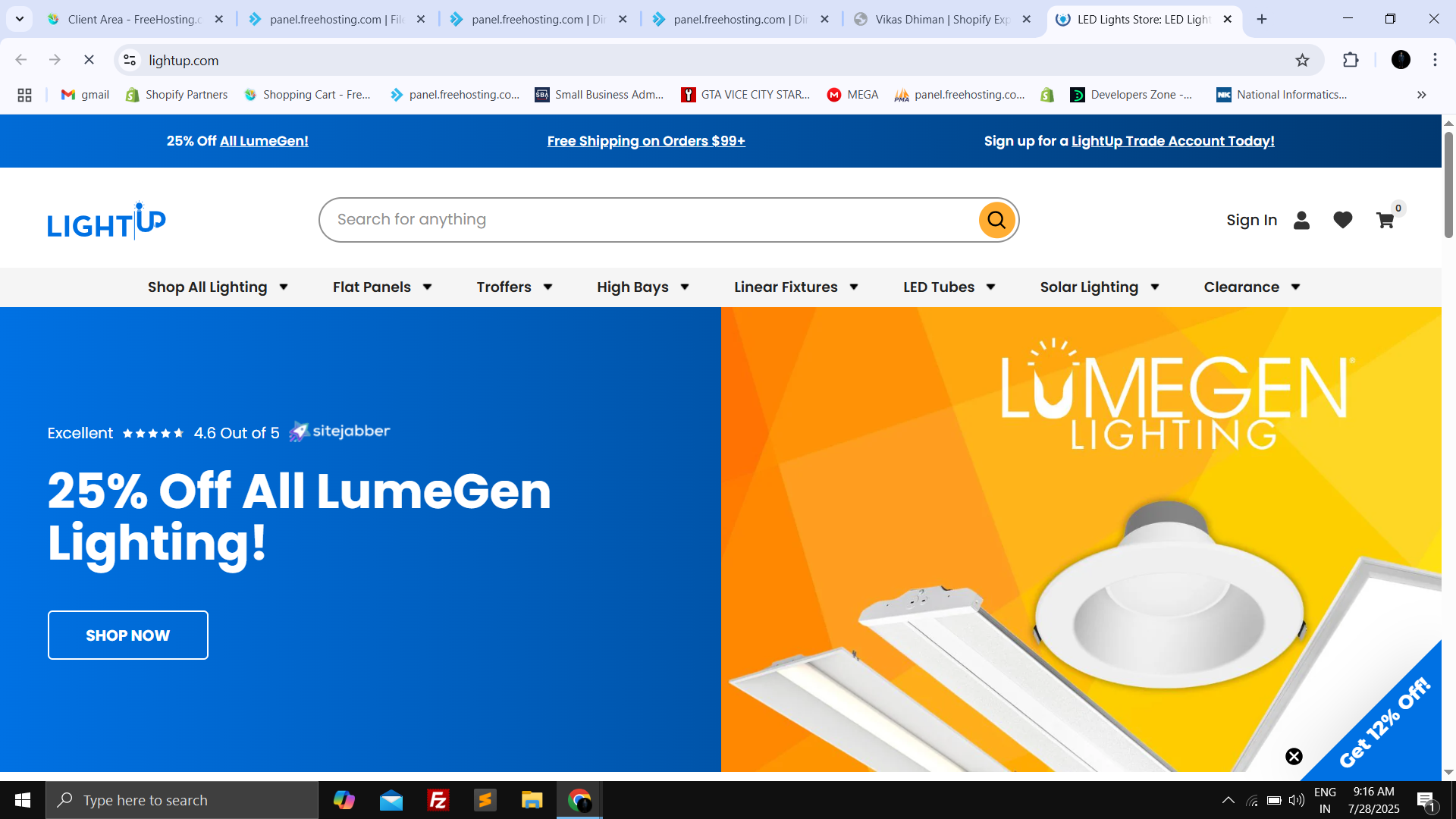The height and width of the screenshot is (819, 1456).
Task: Expand Solar Lighting dropdown
Action: coord(1099,287)
